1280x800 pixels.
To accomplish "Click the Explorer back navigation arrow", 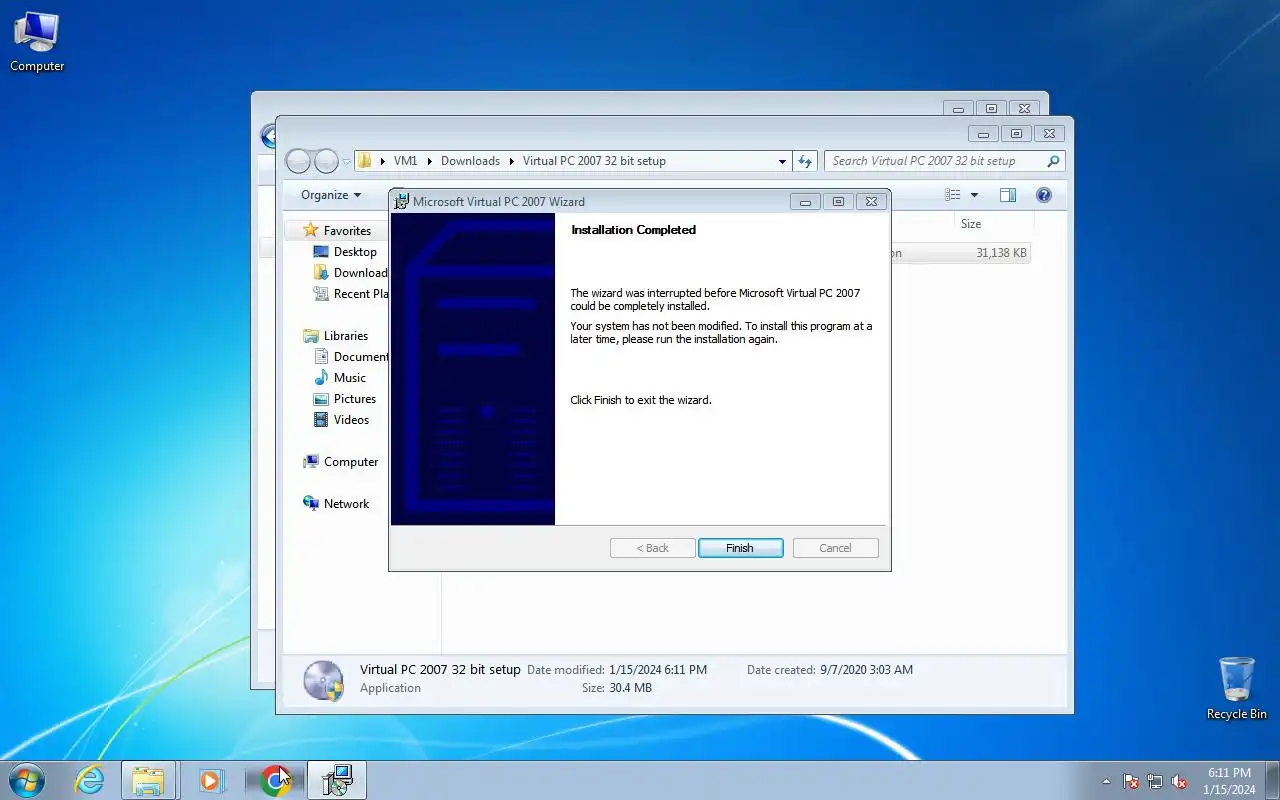I will pyautogui.click(x=298, y=161).
